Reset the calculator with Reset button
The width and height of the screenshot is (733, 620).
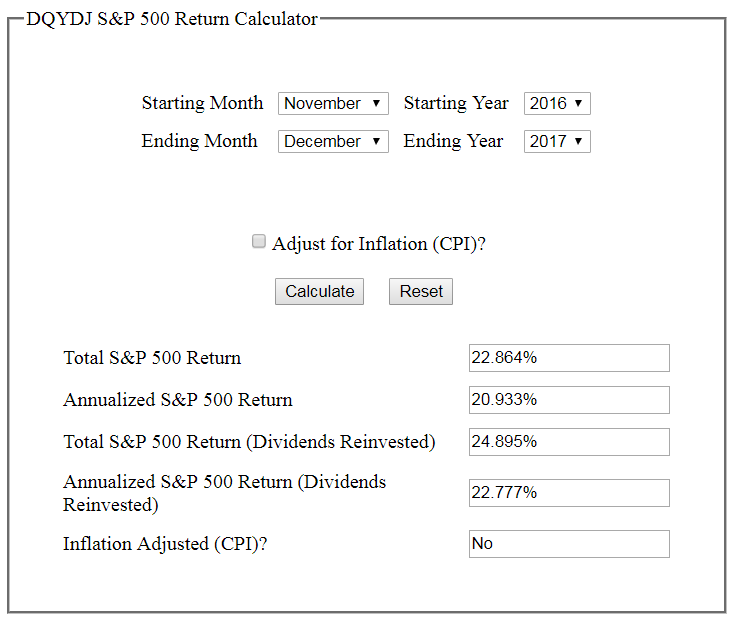click(x=421, y=291)
